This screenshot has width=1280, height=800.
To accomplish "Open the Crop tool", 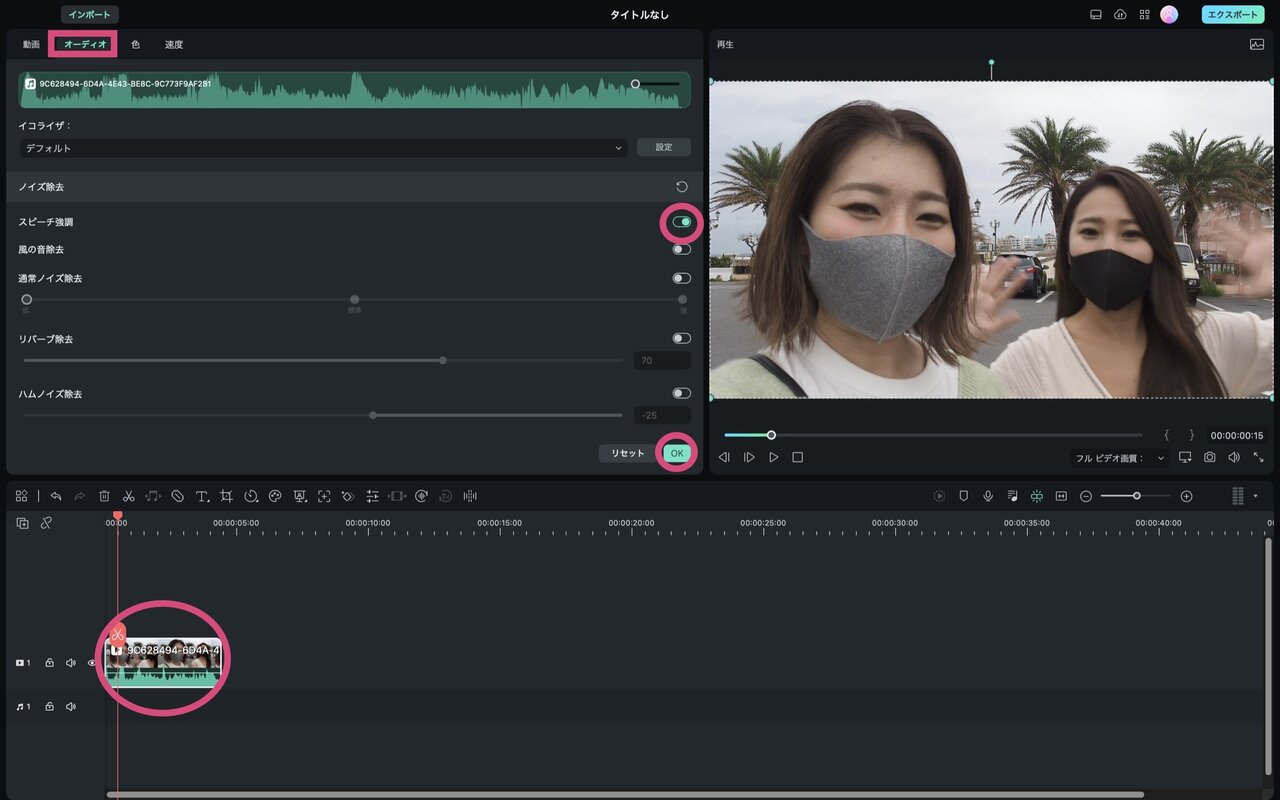I will [226, 496].
